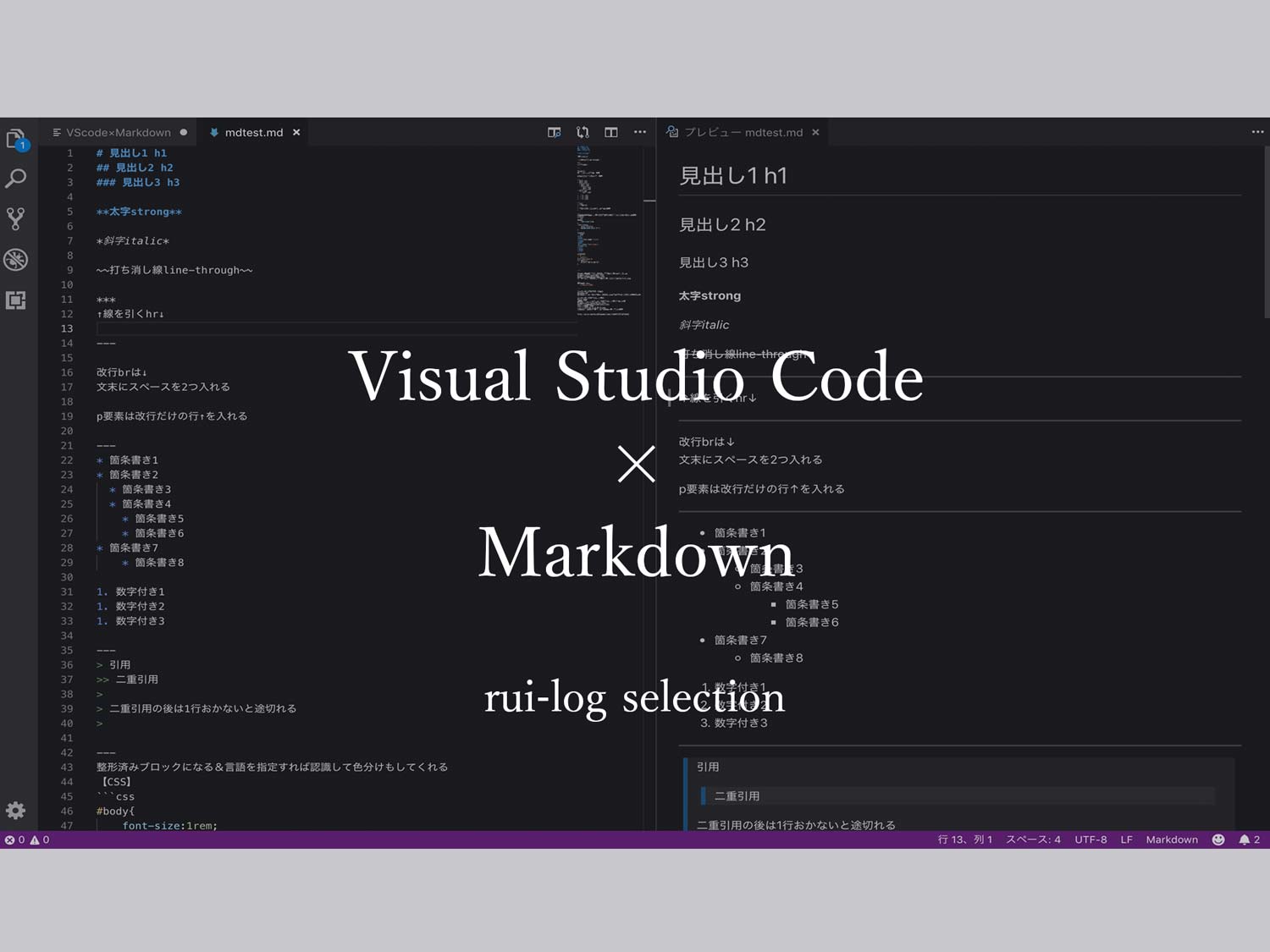Open preview pane more actions ellipsis
Screen dimensions: 1270x952
click(1257, 132)
